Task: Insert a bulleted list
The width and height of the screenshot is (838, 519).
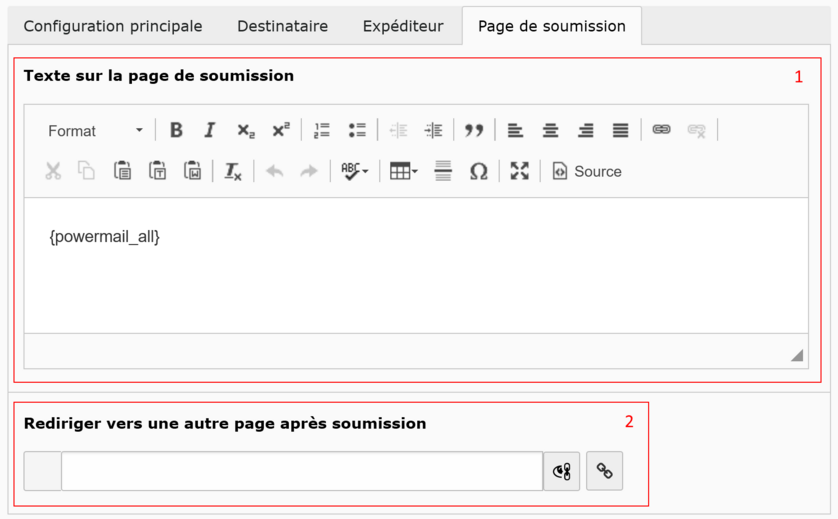Action: (x=357, y=130)
